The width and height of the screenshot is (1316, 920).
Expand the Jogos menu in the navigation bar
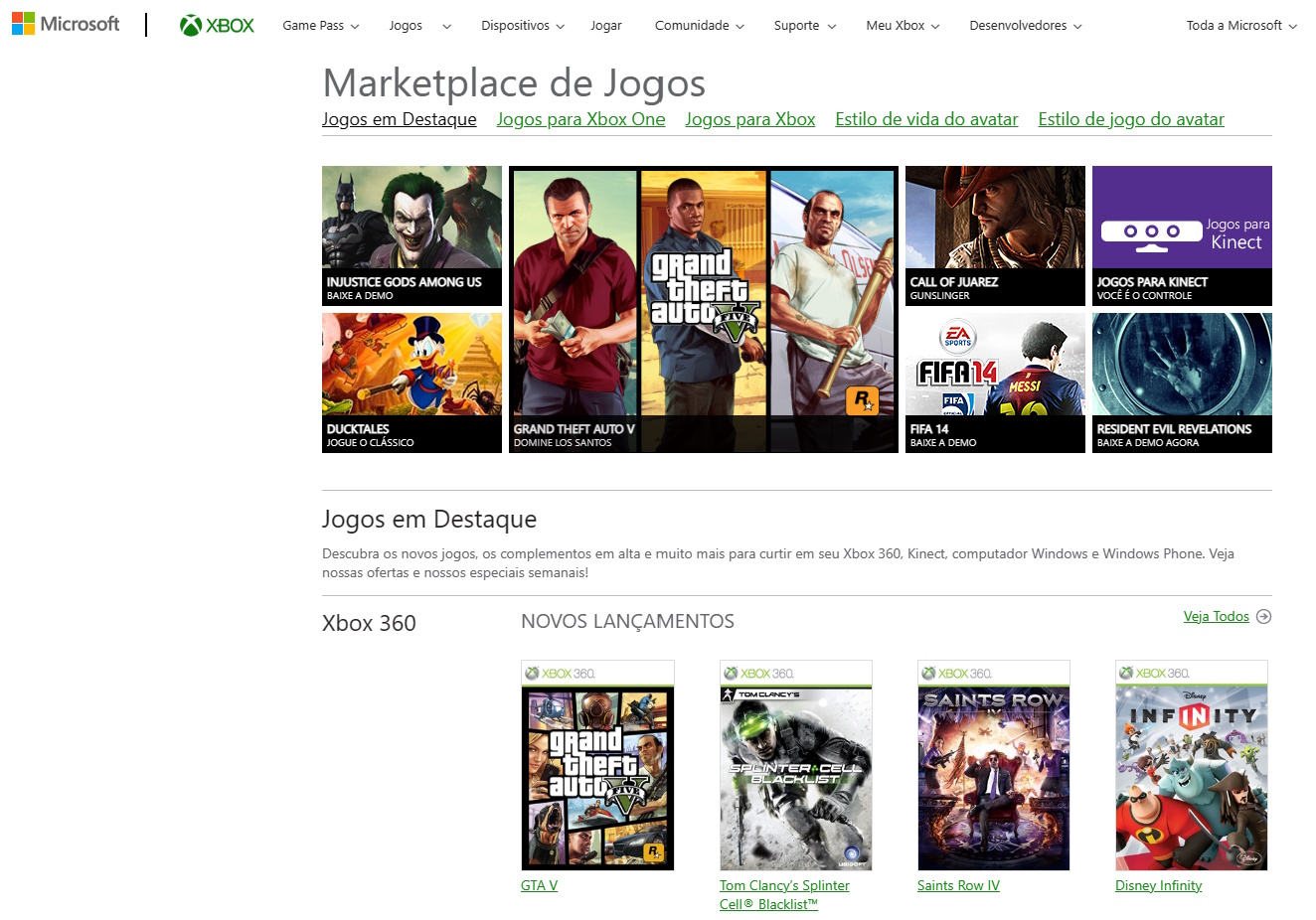point(419,26)
